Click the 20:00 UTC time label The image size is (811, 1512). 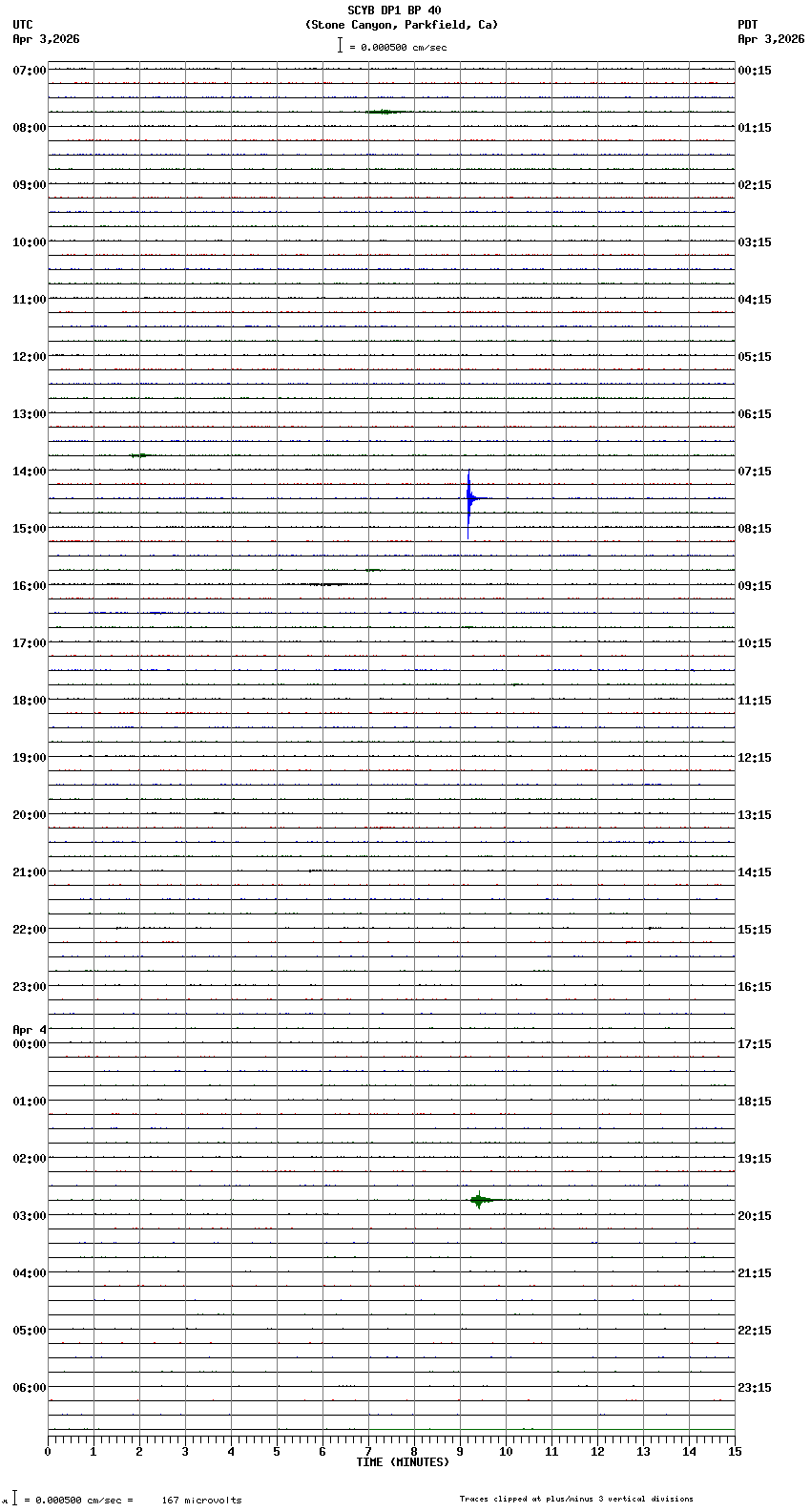click(30, 815)
